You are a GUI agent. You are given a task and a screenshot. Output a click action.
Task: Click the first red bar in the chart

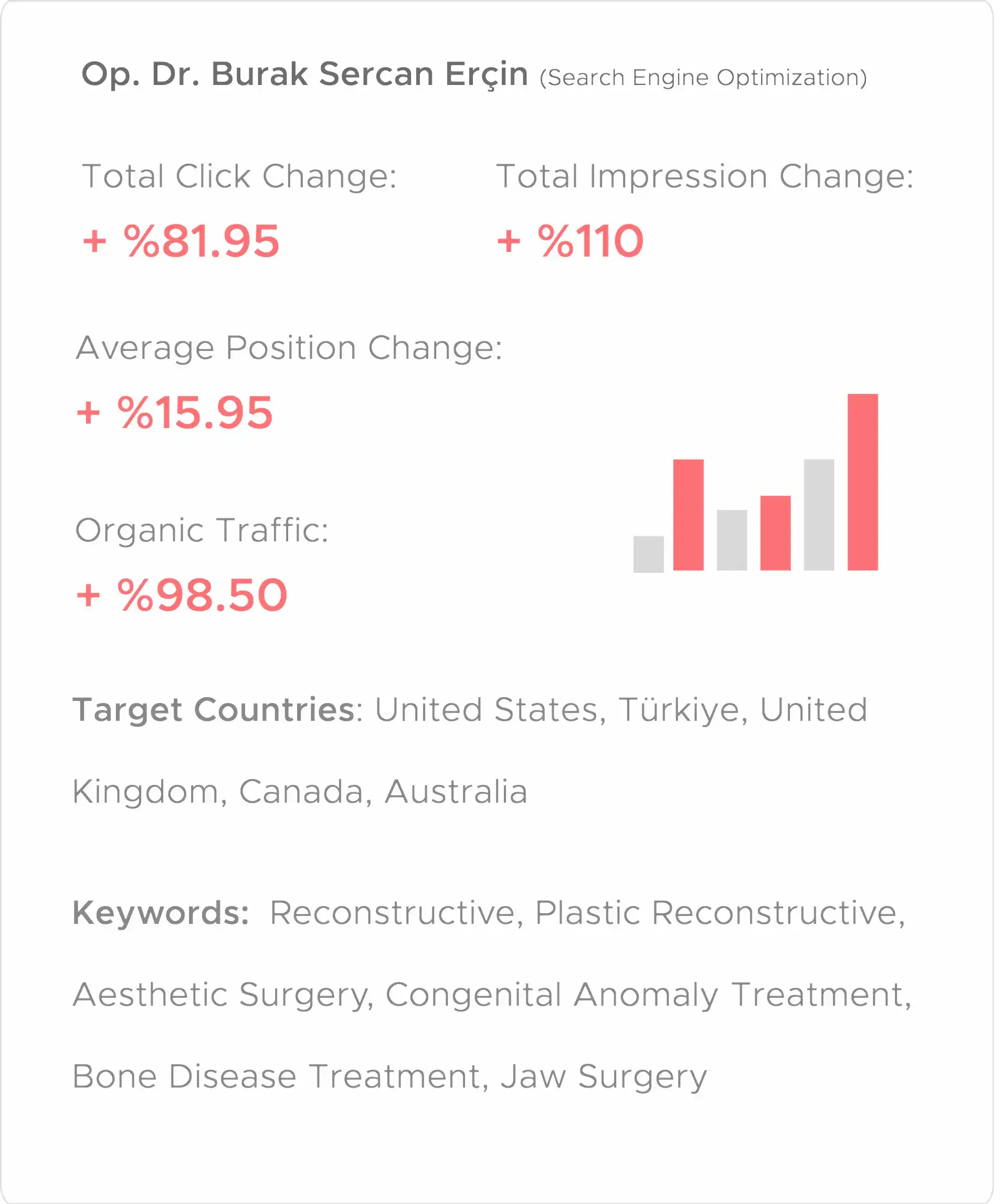click(x=688, y=514)
